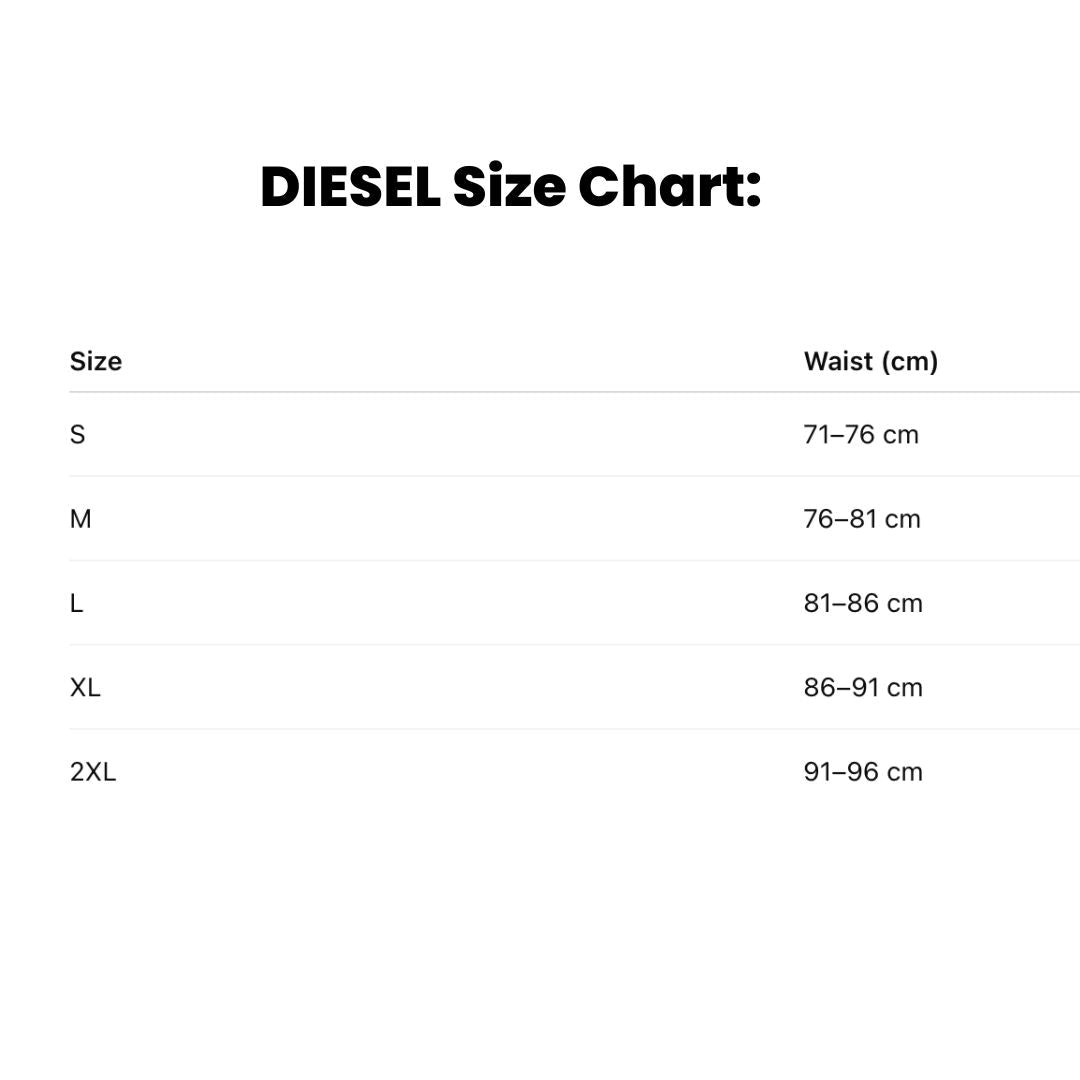1080x1080 pixels.
Task: Click the M size label
Action: 81,519
